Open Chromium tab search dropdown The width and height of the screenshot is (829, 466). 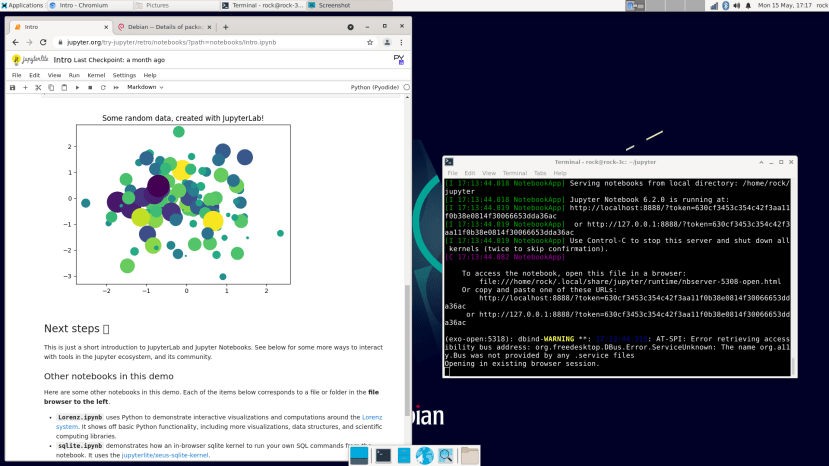pyautogui.click(x=351, y=27)
